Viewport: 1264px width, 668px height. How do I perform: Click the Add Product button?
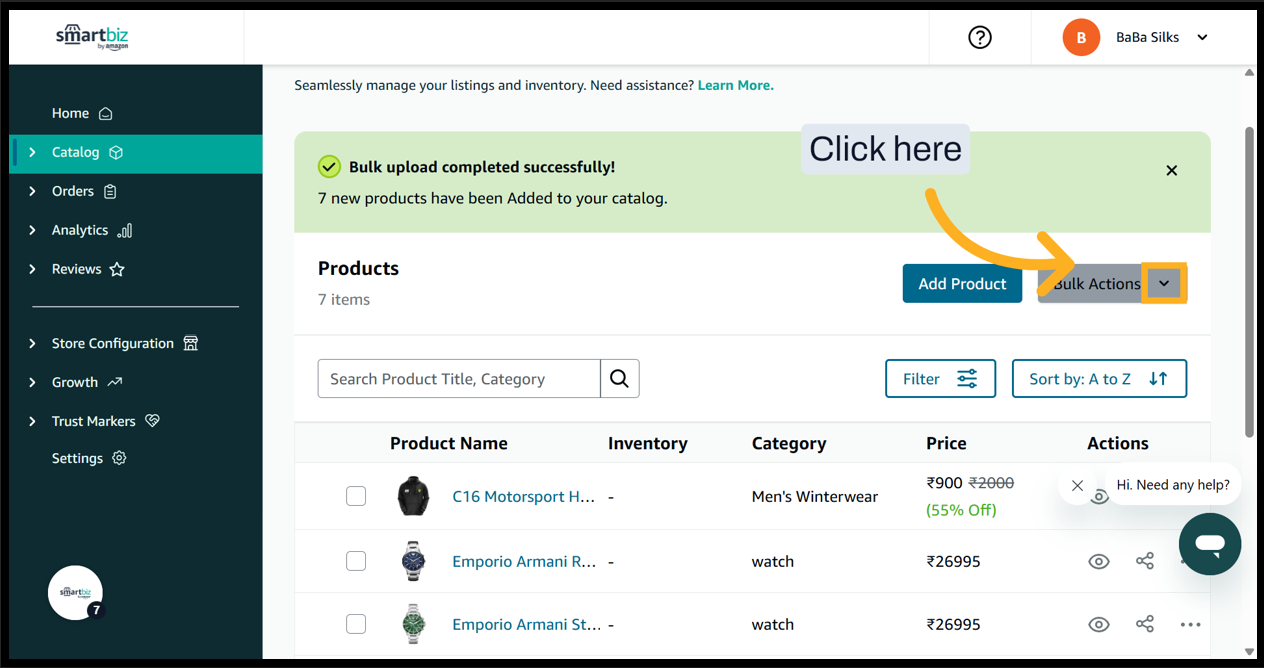(x=962, y=284)
